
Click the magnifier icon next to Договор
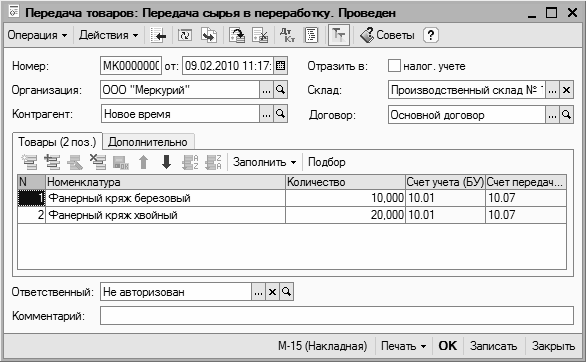pos(567,115)
